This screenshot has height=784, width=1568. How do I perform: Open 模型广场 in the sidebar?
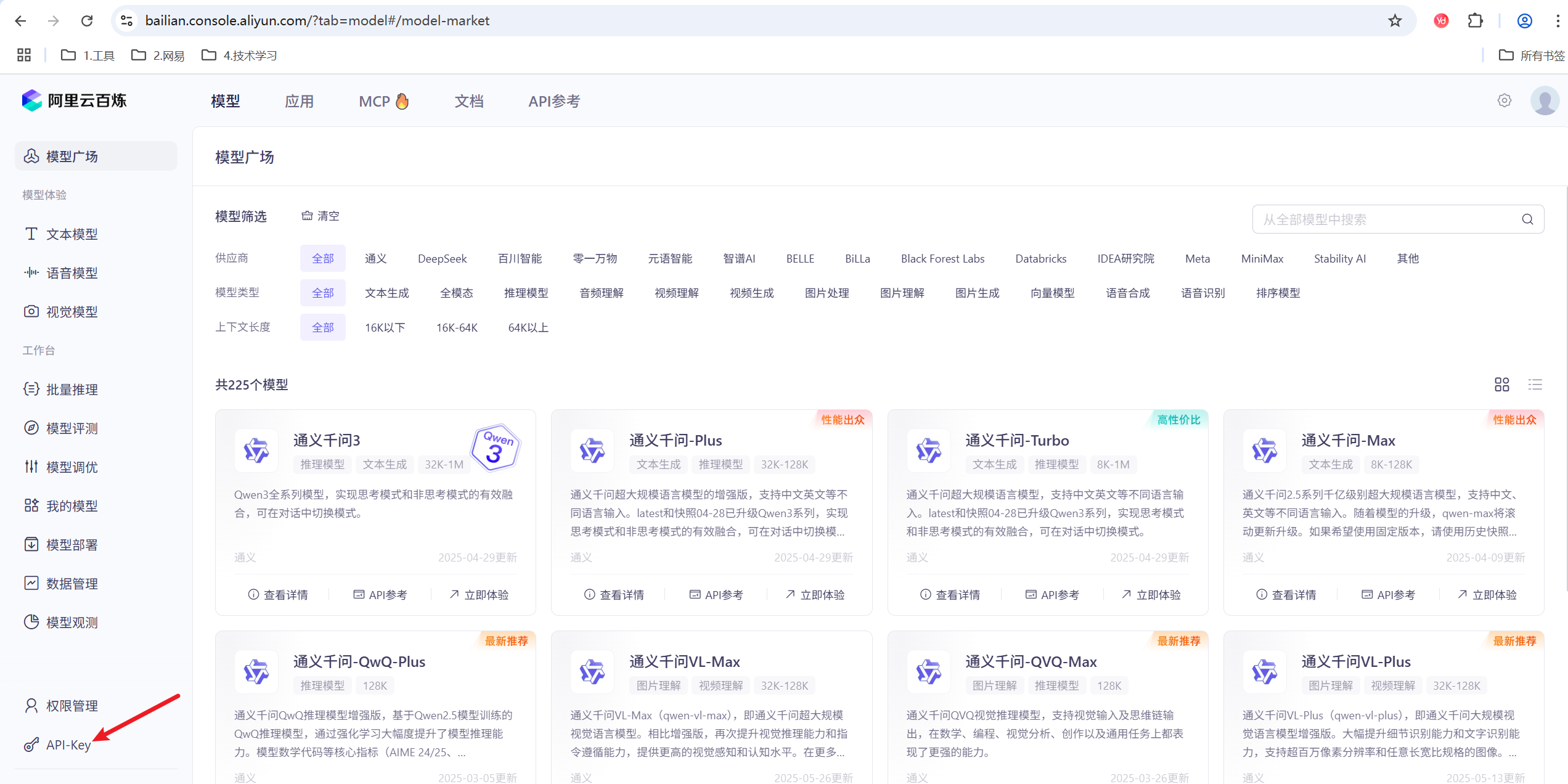tap(96, 156)
